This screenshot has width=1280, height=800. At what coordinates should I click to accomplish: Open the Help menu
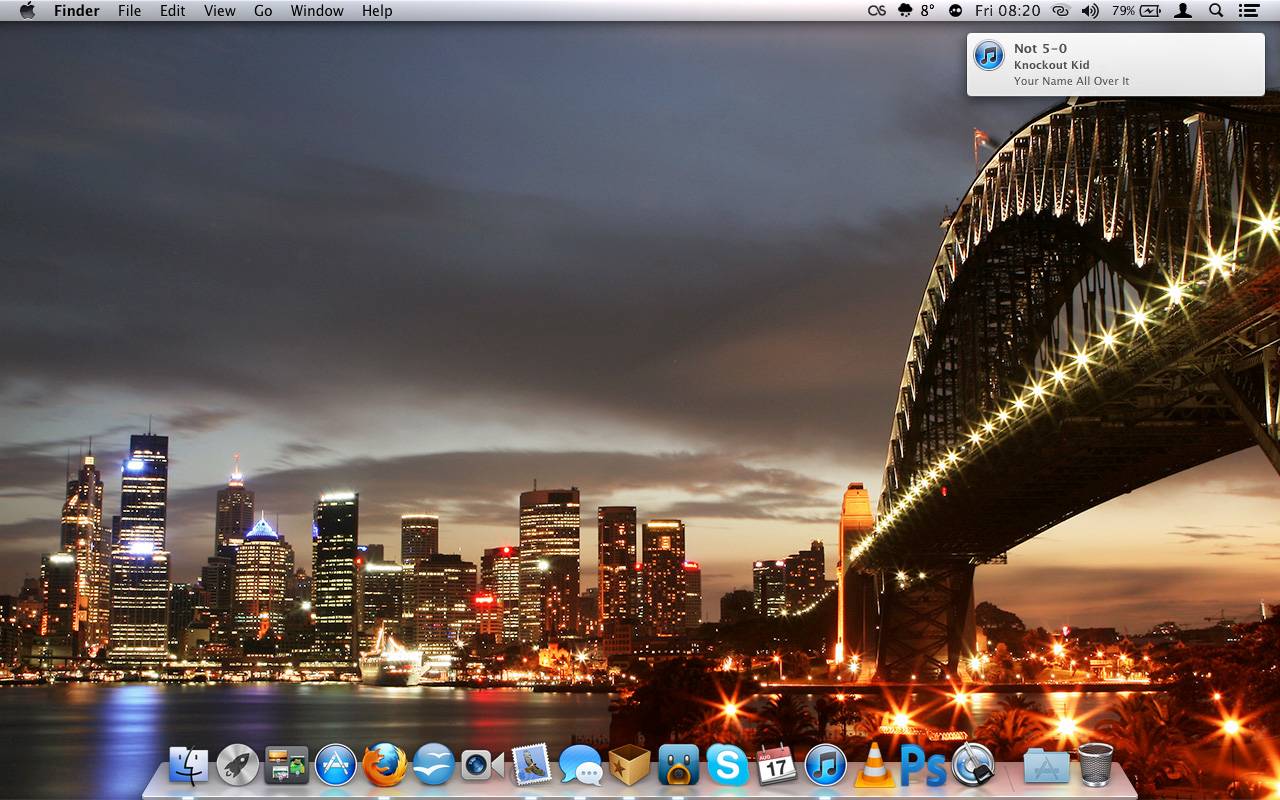pyautogui.click(x=377, y=11)
